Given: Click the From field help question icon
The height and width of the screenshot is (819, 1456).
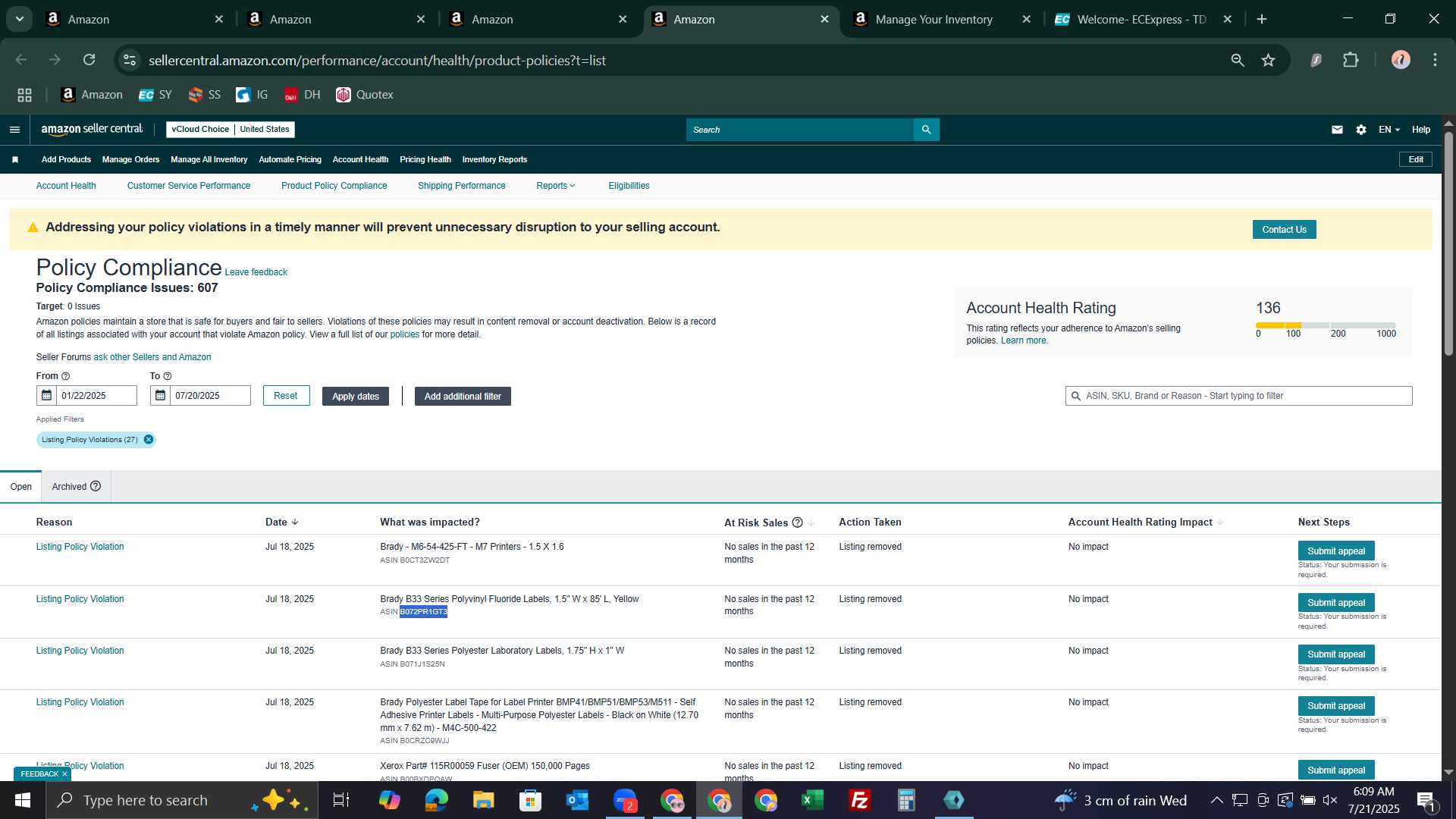Looking at the screenshot, I should coord(65,376).
